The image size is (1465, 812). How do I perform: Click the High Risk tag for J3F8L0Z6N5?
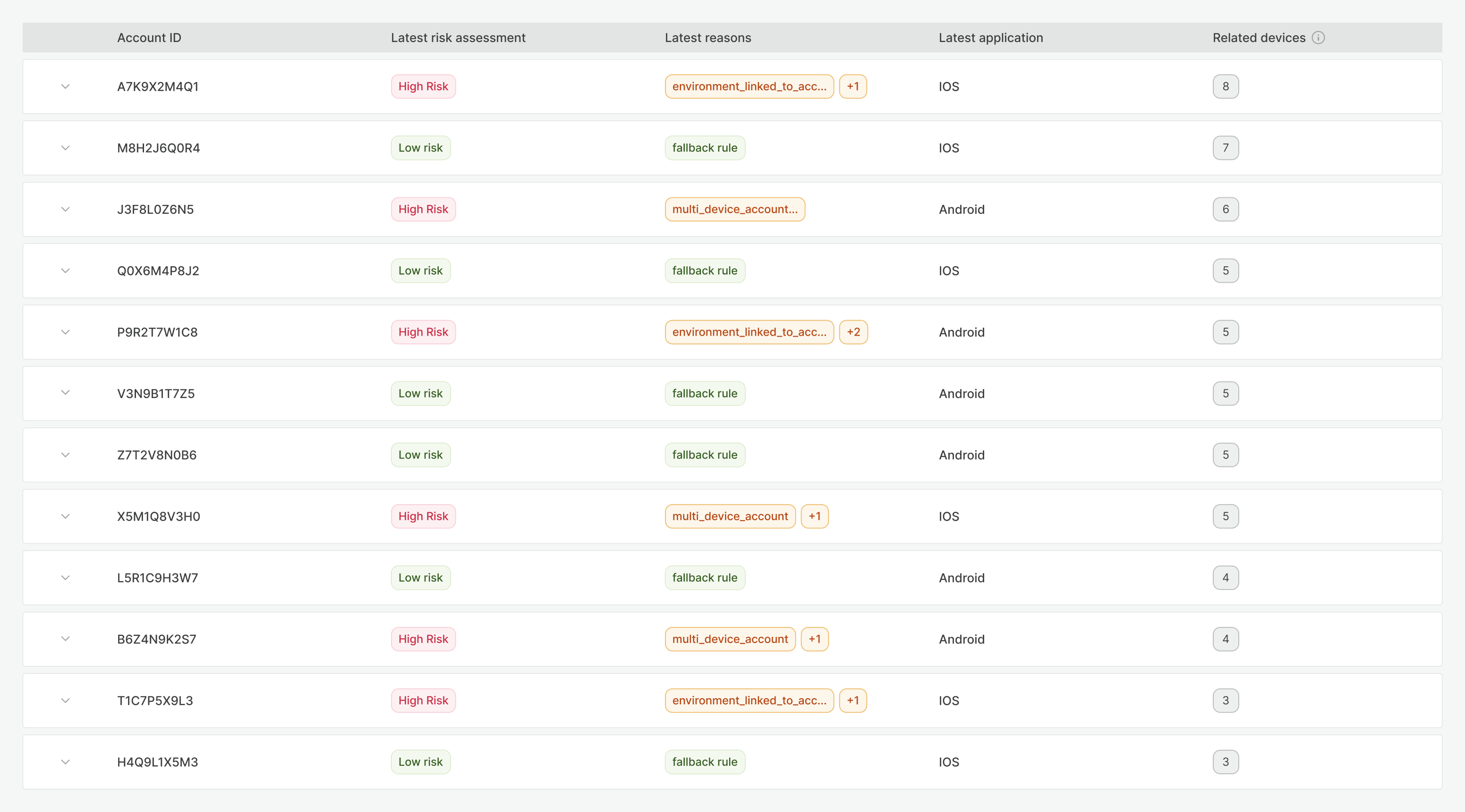(x=423, y=209)
